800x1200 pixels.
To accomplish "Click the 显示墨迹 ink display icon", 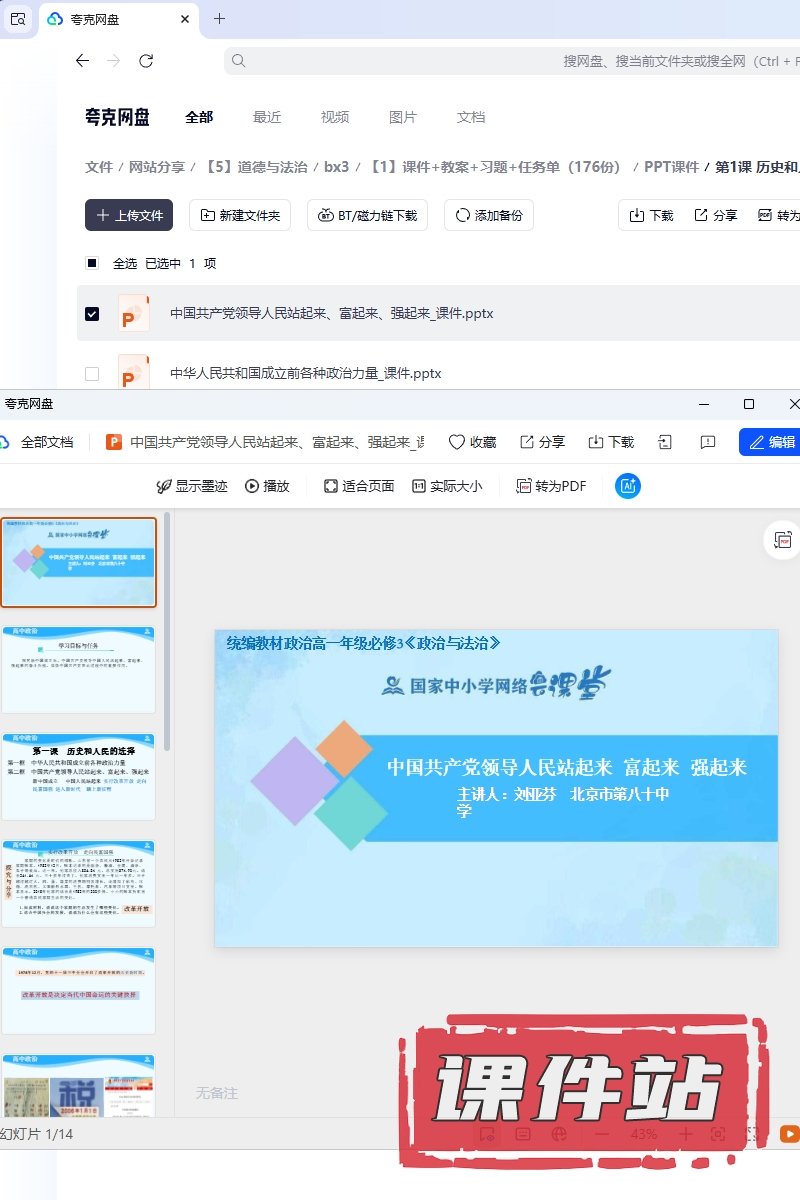I will (x=165, y=486).
